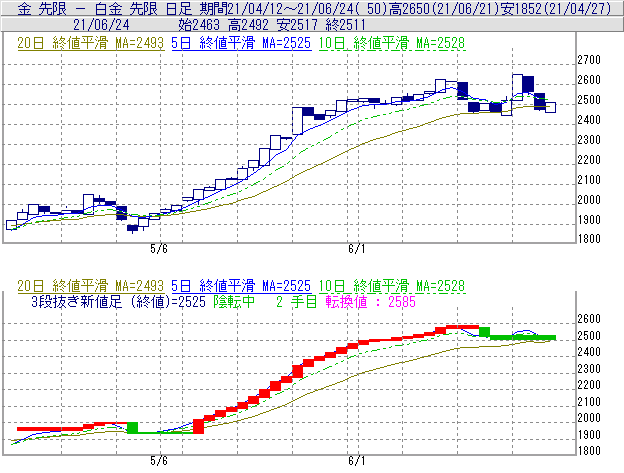Click the closing price '終2511'
Viewport: 624px width, 473px height.
(x=345, y=25)
